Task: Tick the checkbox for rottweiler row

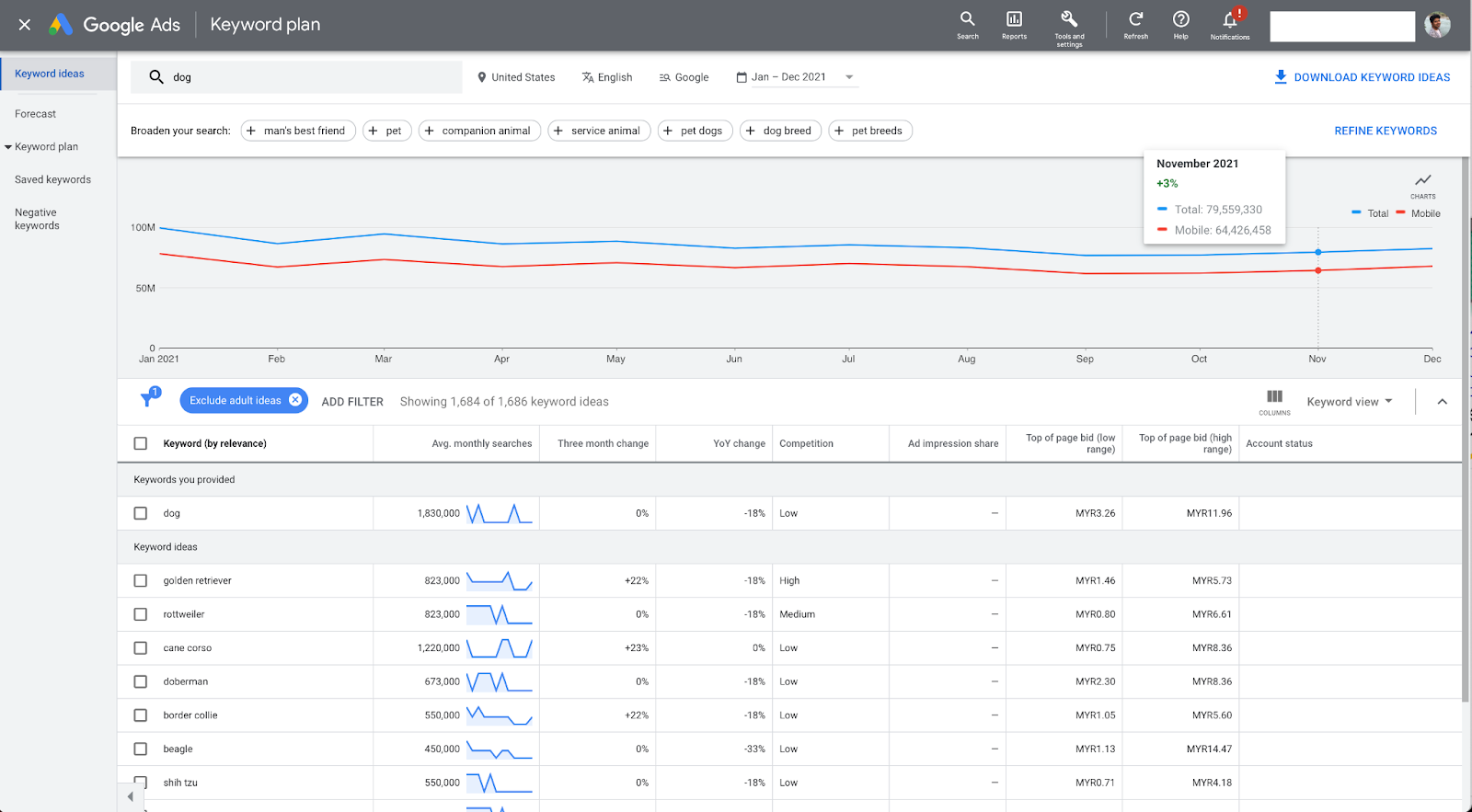Action: coord(141,614)
